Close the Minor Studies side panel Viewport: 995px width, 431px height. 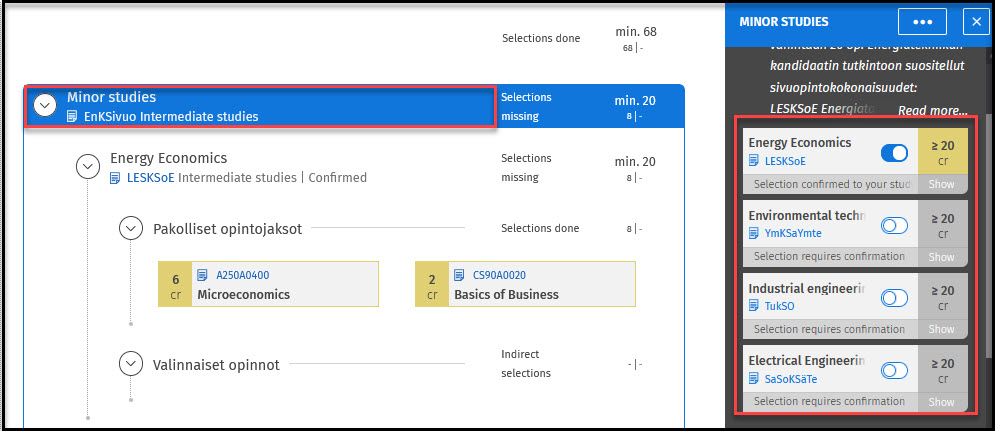click(975, 21)
